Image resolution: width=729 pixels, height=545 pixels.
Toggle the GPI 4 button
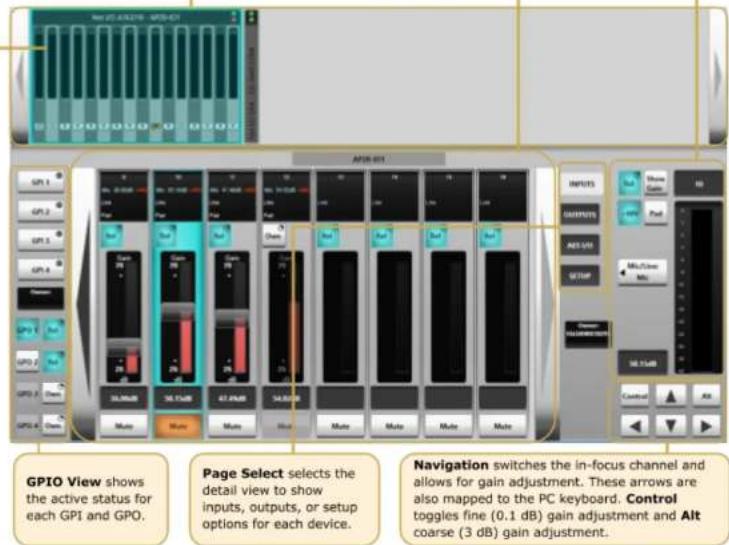point(40,269)
